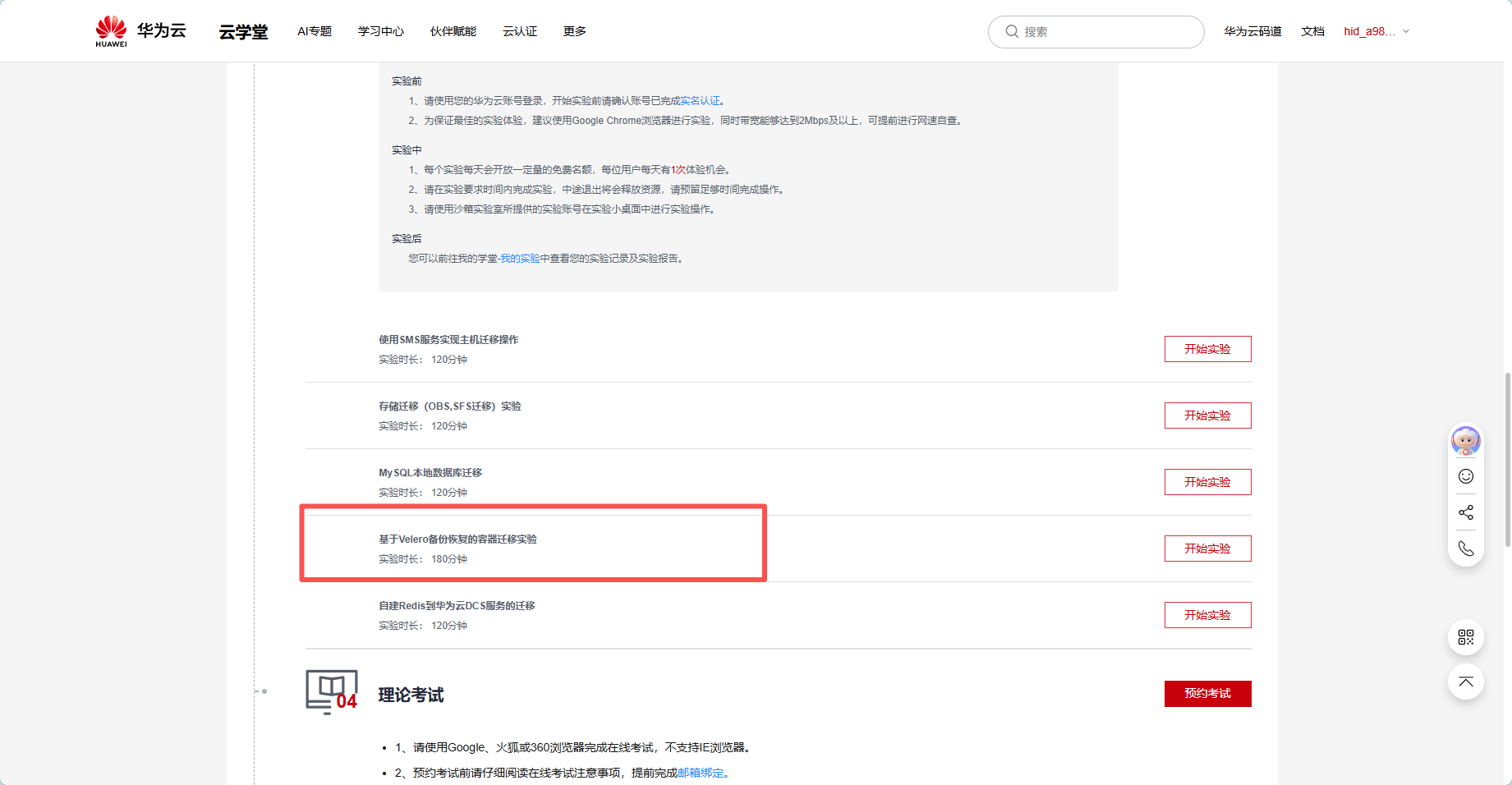The height and width of the screenshot is (785, 1512).
Task: Start the SMS主机迁移 experiment
Action: click(1207, 349)
